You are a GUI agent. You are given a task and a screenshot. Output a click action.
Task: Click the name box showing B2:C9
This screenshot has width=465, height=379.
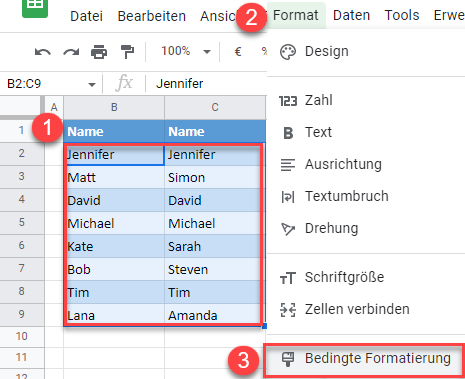click(51, 83)
